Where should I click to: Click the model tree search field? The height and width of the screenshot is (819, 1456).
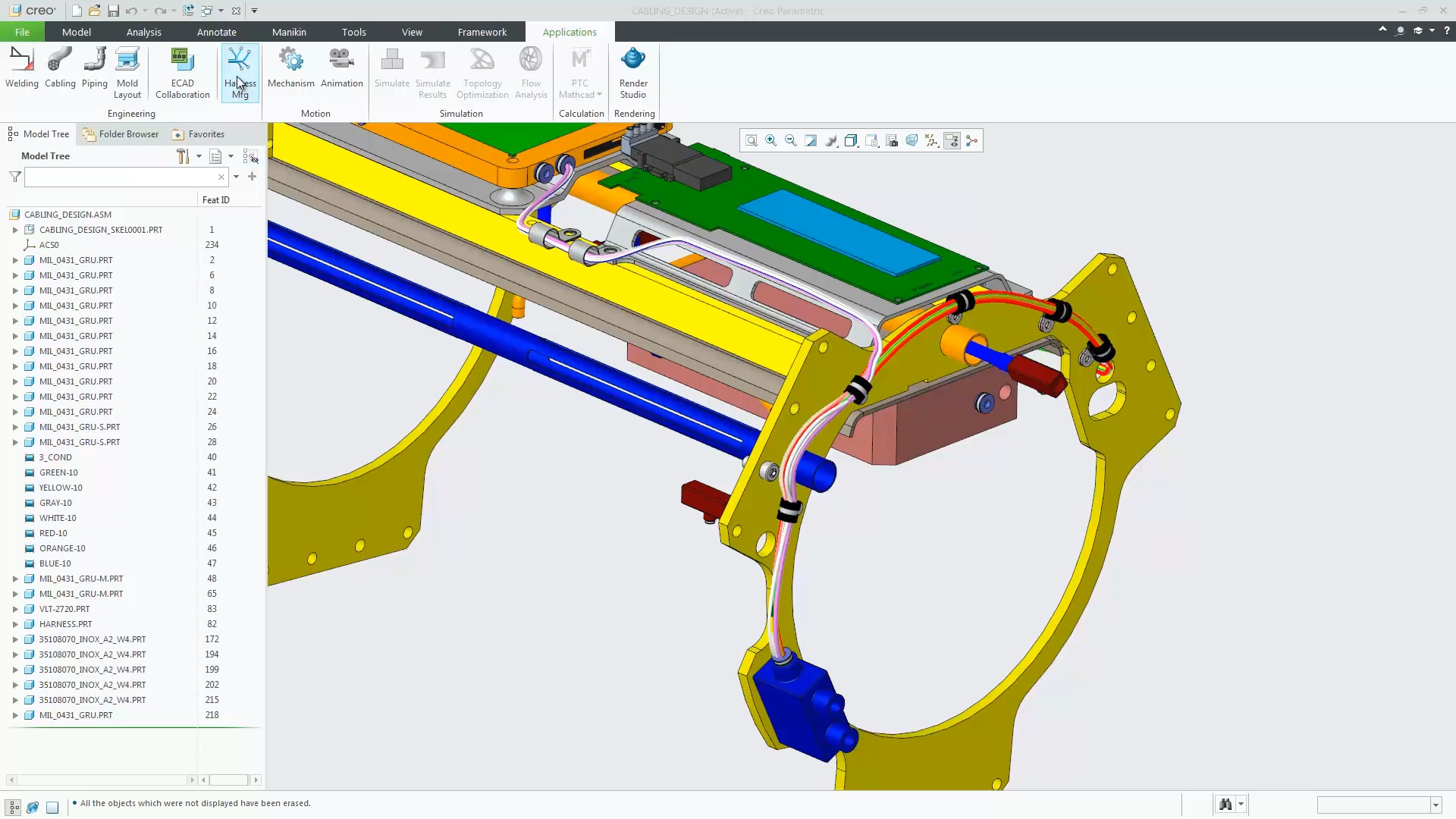(121, 177)
